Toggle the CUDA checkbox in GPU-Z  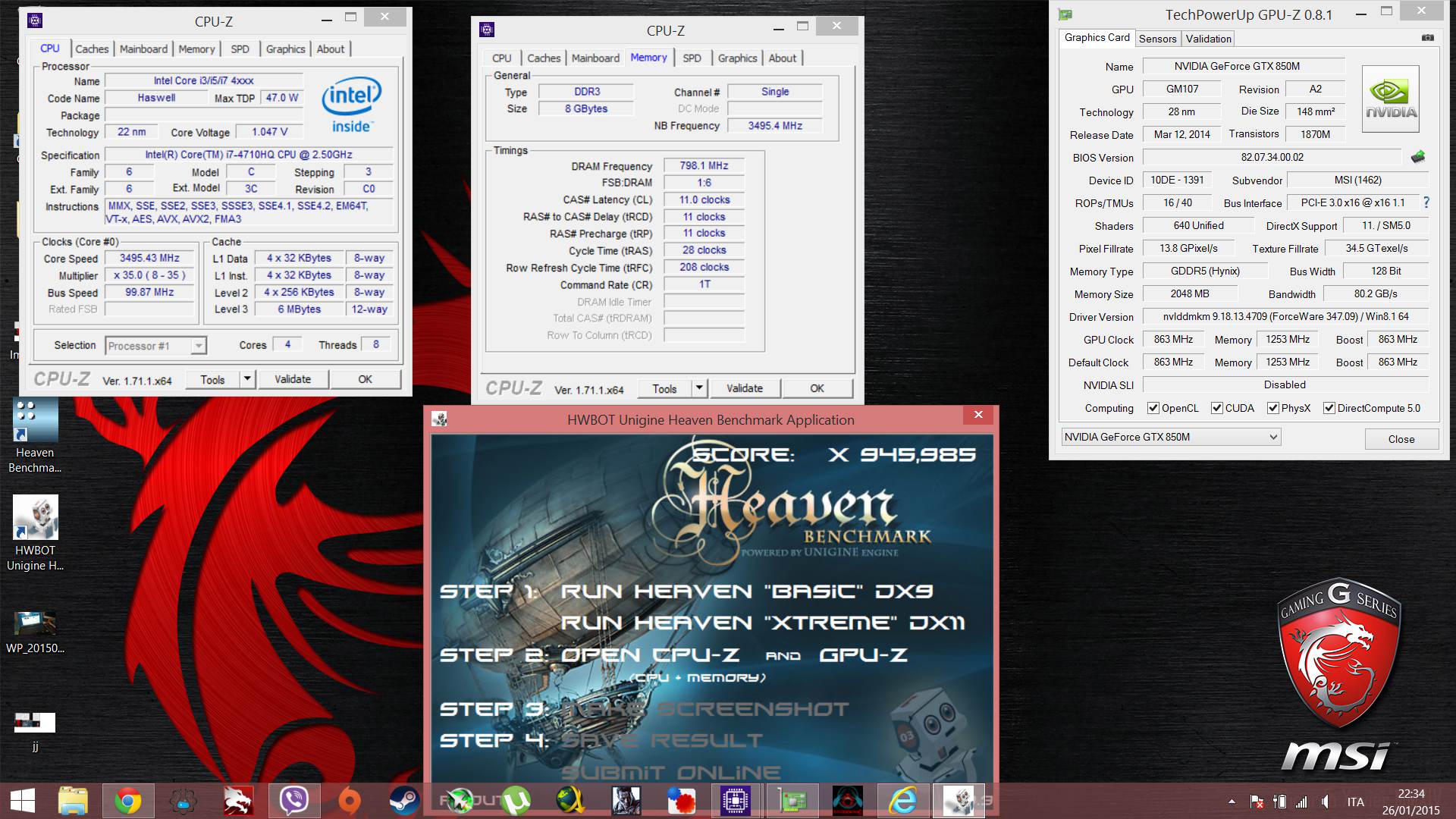[1217, 408]
